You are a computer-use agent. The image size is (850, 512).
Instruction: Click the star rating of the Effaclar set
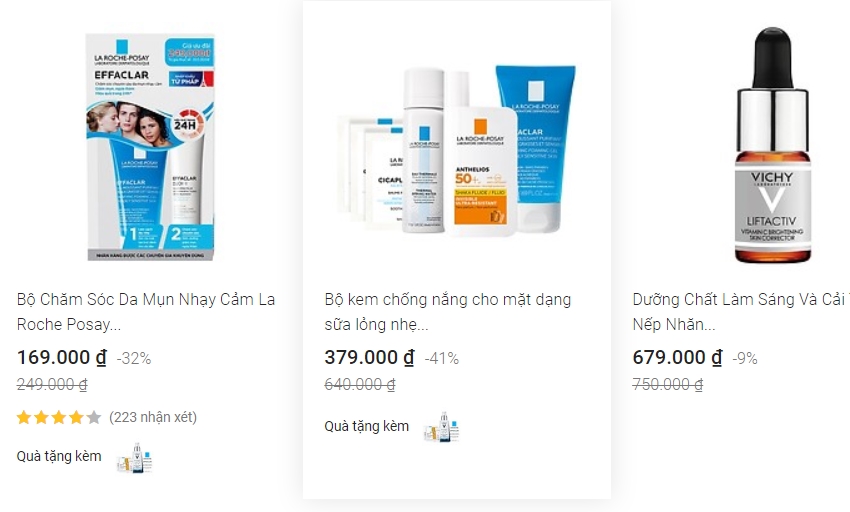tap(59, 417)
